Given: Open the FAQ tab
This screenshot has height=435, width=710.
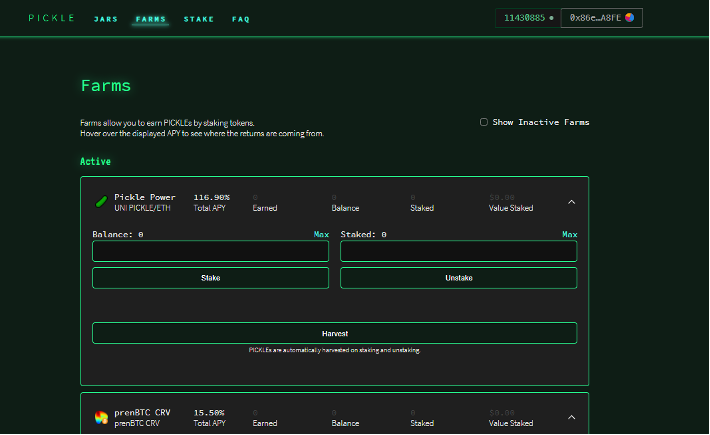Looking at the screenshot, I should [241, 19].
